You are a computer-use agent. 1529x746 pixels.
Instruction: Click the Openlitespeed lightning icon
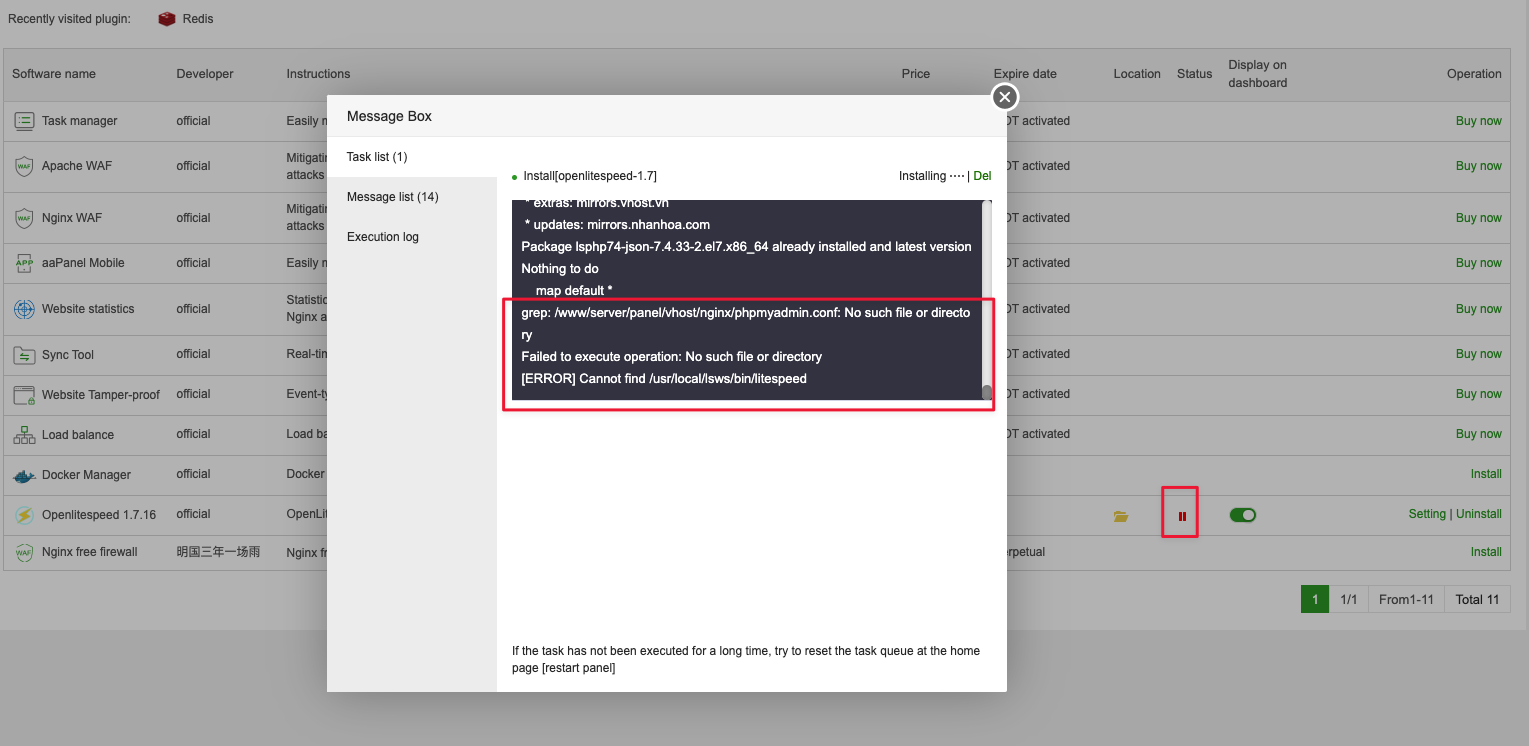click(24, 515)
